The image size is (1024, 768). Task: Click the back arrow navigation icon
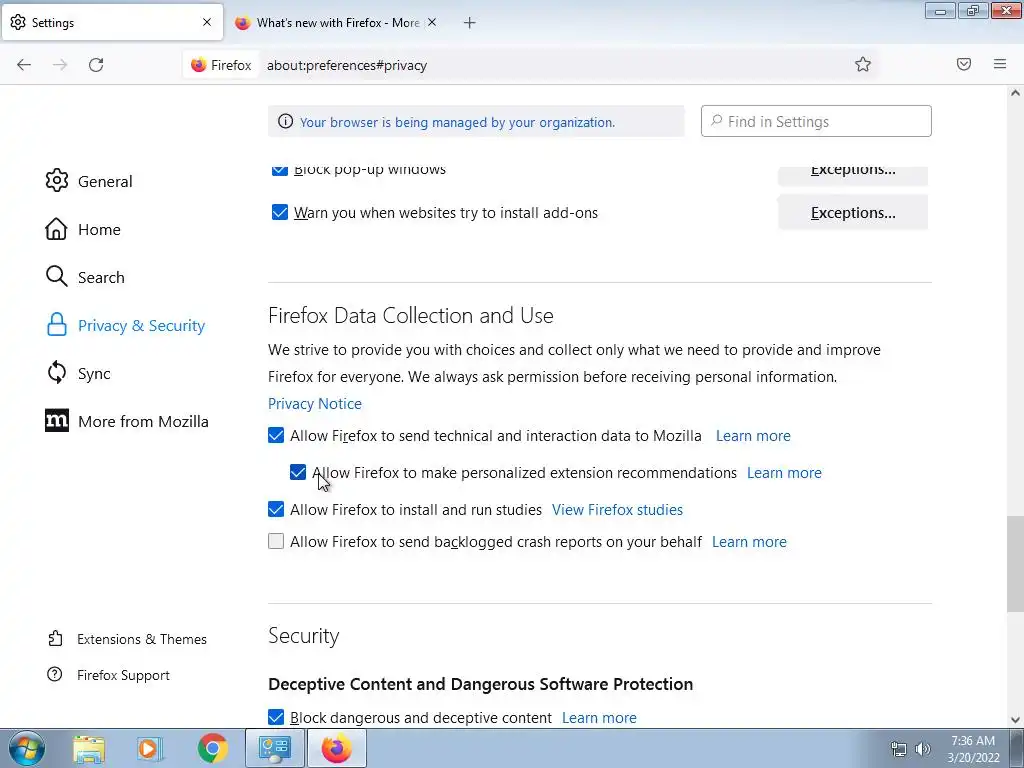(24, 65)
